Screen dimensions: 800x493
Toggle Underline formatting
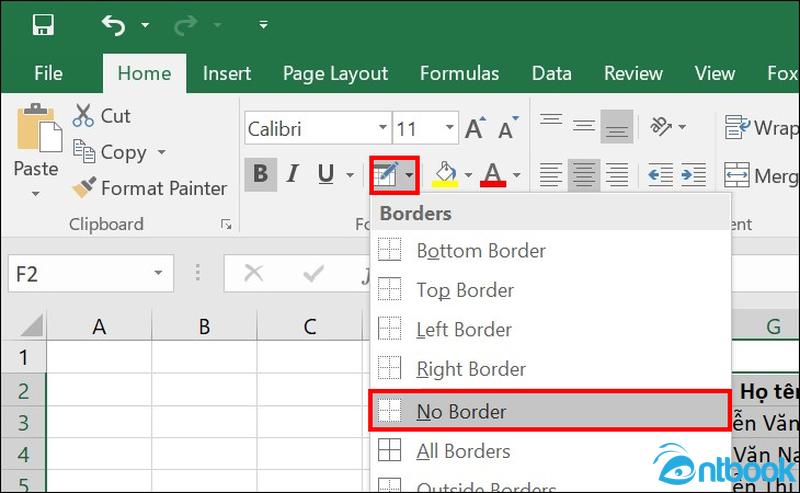(326, 174)
